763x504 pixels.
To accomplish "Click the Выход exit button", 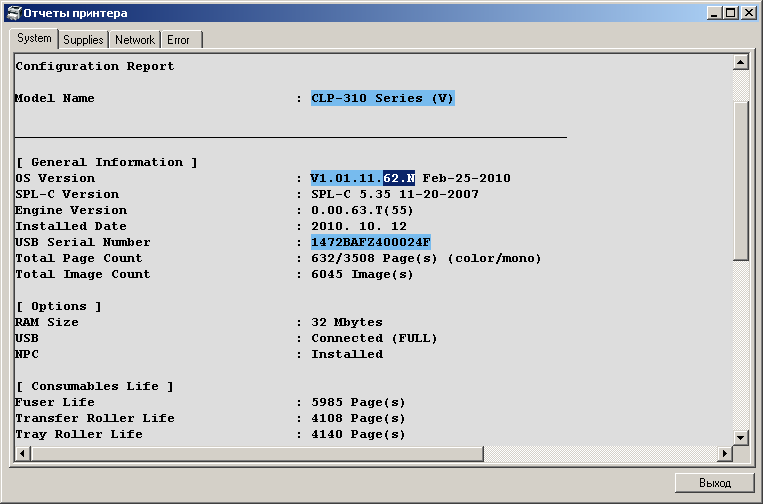I will point(715,483).
